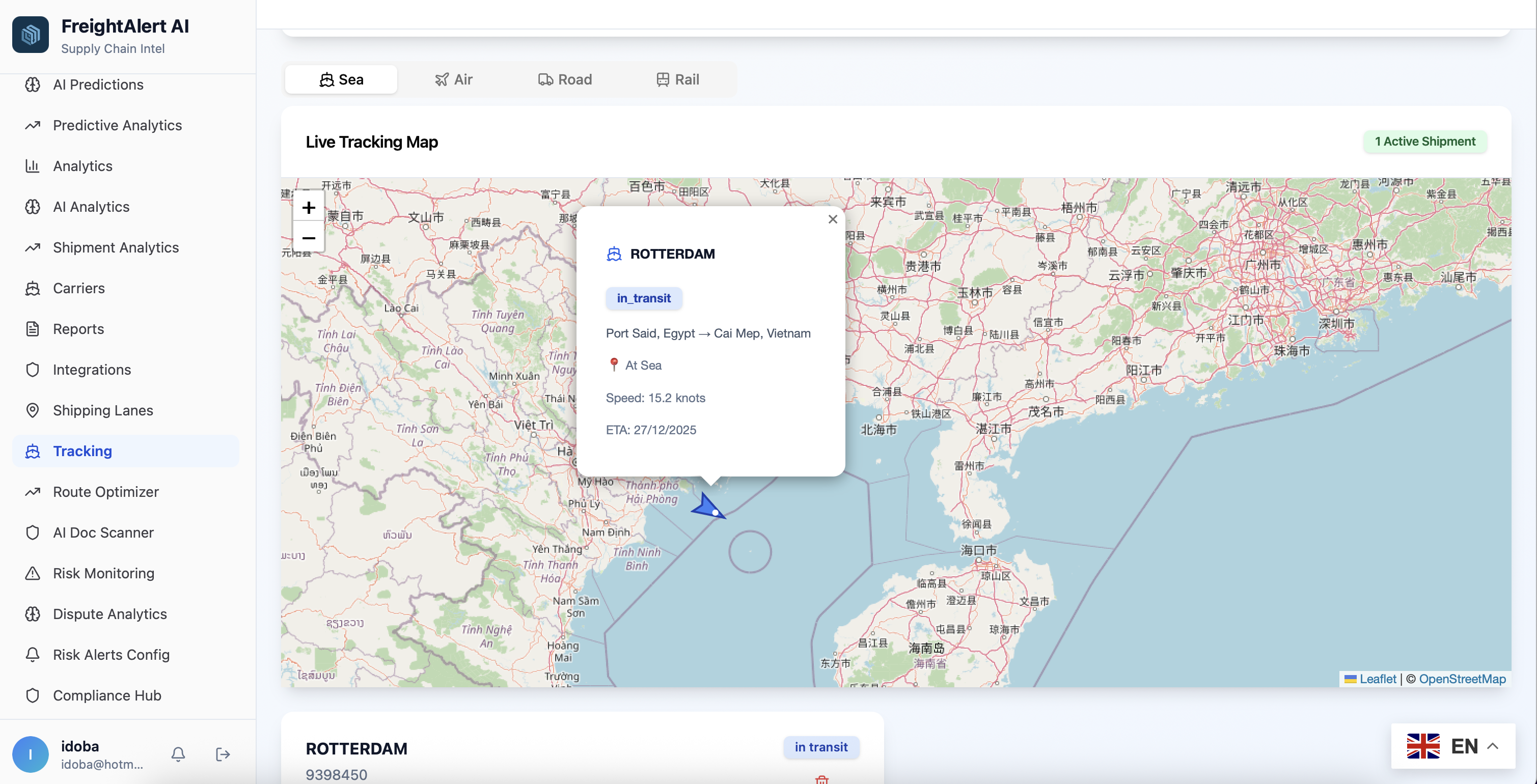Screen dimensions: 1537x784
Task: Click Dispute Analytics brain icon
Action: click(x=33, y=614)
